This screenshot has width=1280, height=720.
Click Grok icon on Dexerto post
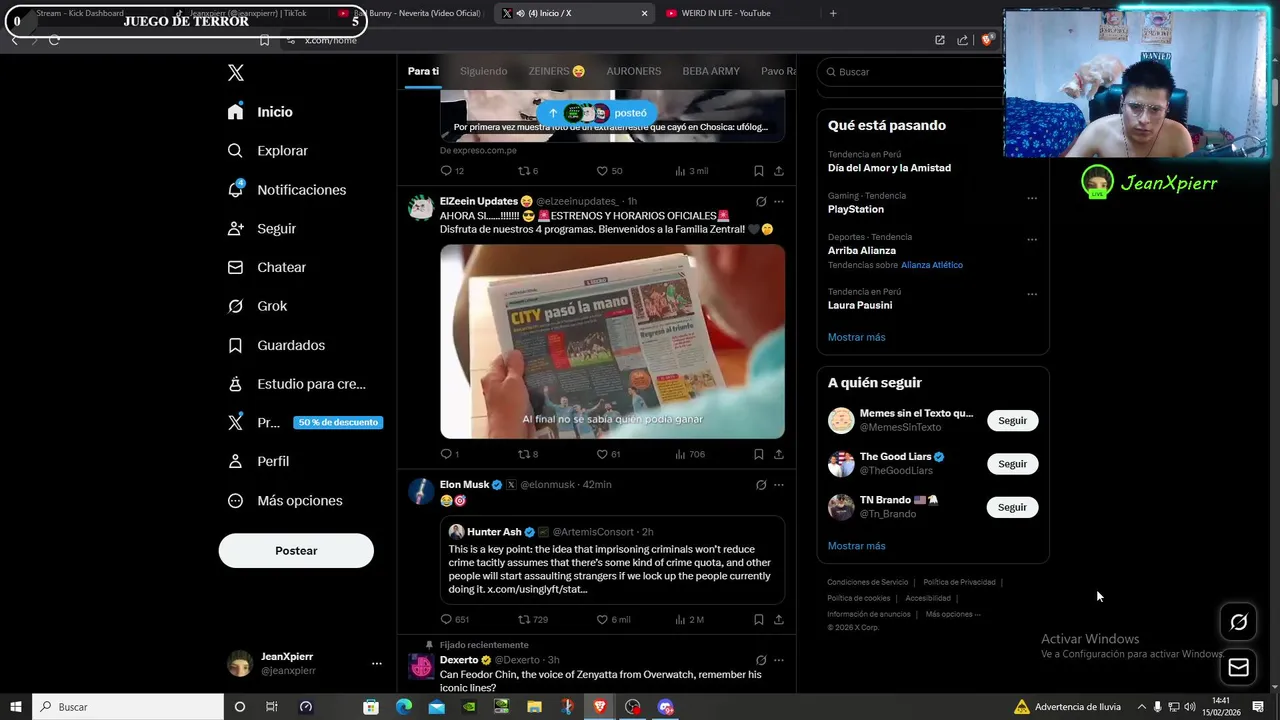761,660
